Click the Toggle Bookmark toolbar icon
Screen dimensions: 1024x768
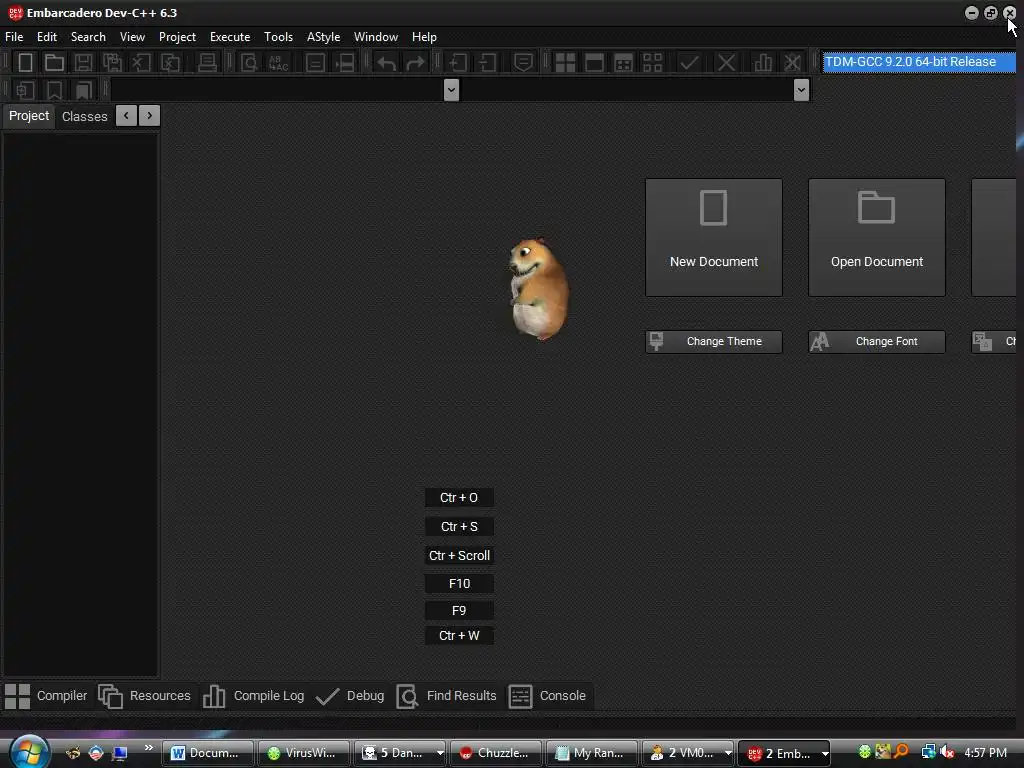54,90
